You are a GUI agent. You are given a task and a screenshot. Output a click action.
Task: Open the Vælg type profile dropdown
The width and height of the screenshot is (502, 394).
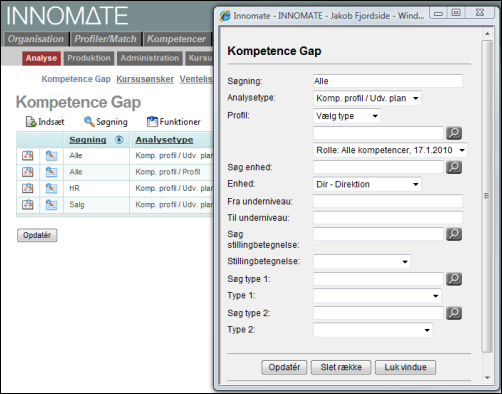tap(347, 116)
